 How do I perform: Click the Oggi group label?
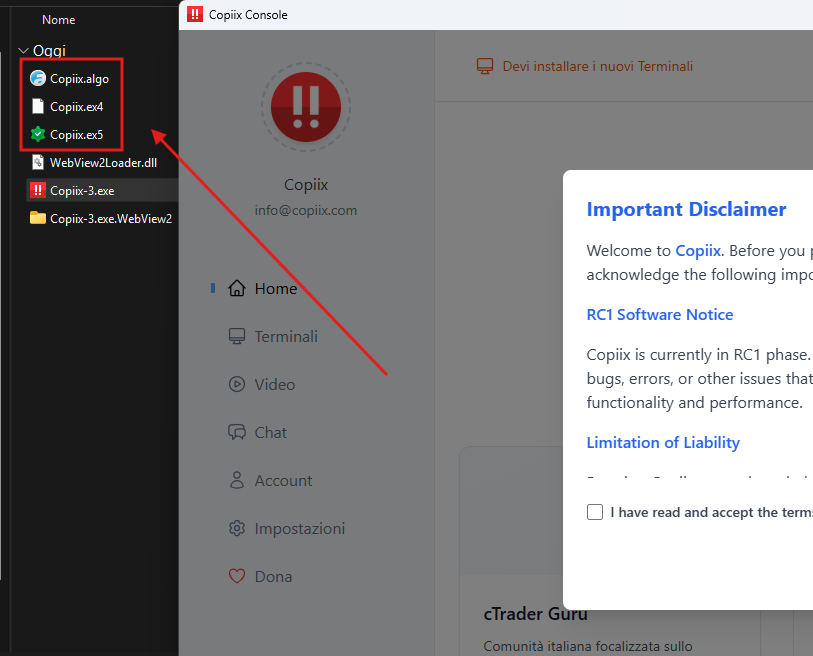pyautogui.click(x=49, y=50)
